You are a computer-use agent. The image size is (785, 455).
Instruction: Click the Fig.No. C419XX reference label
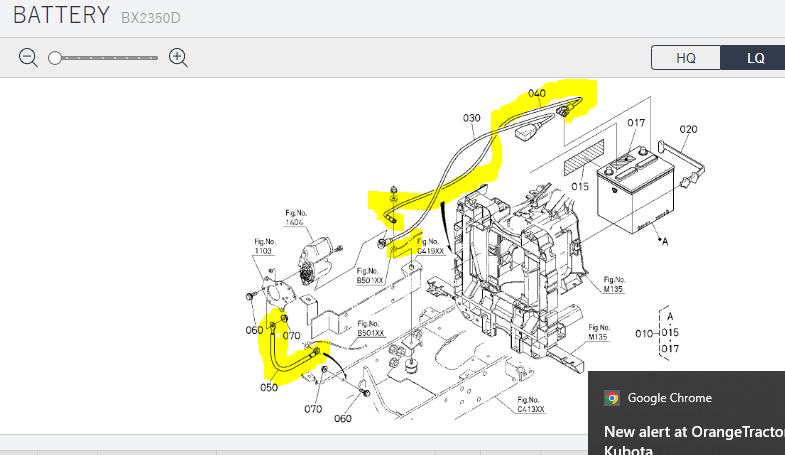[x=430, y=246]
